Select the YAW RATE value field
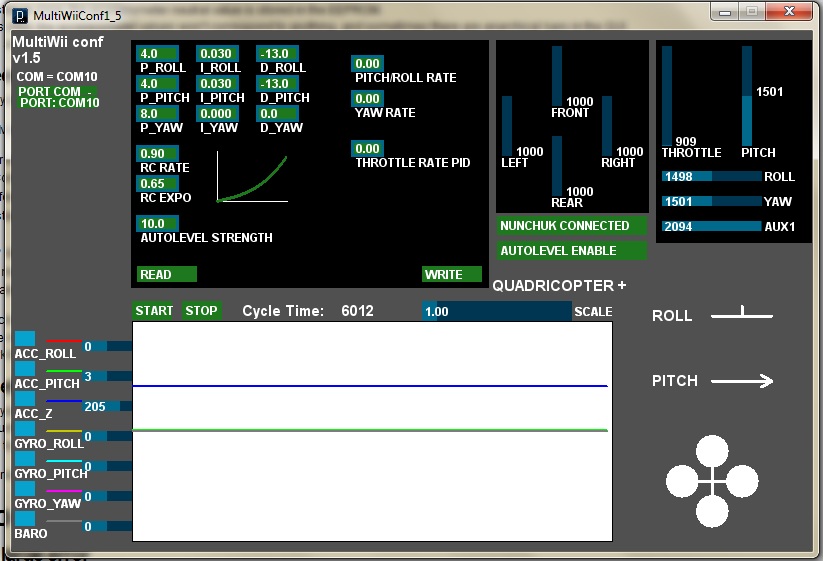823x561 pixels. click(367, 98)
